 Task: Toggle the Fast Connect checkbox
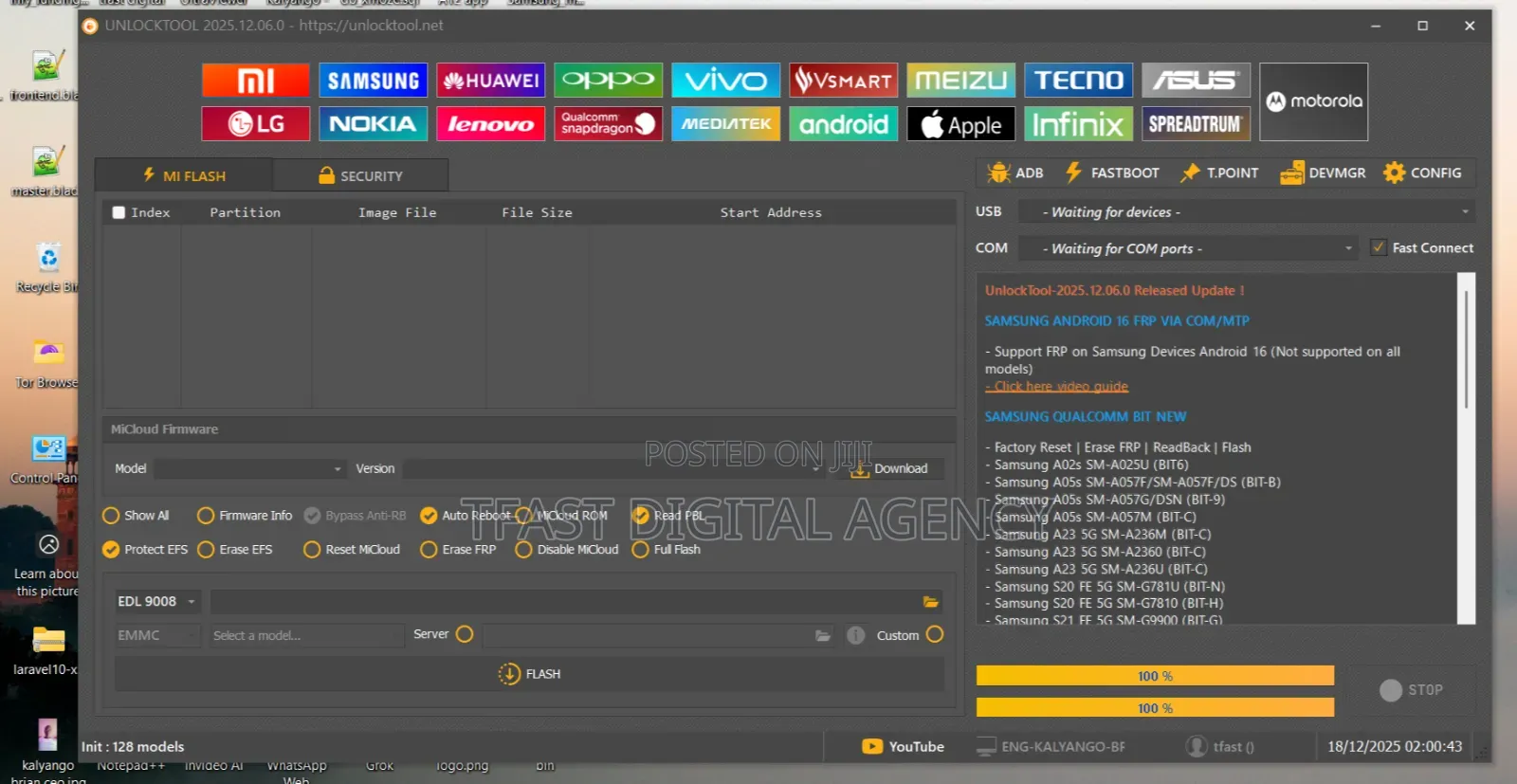1379,247
